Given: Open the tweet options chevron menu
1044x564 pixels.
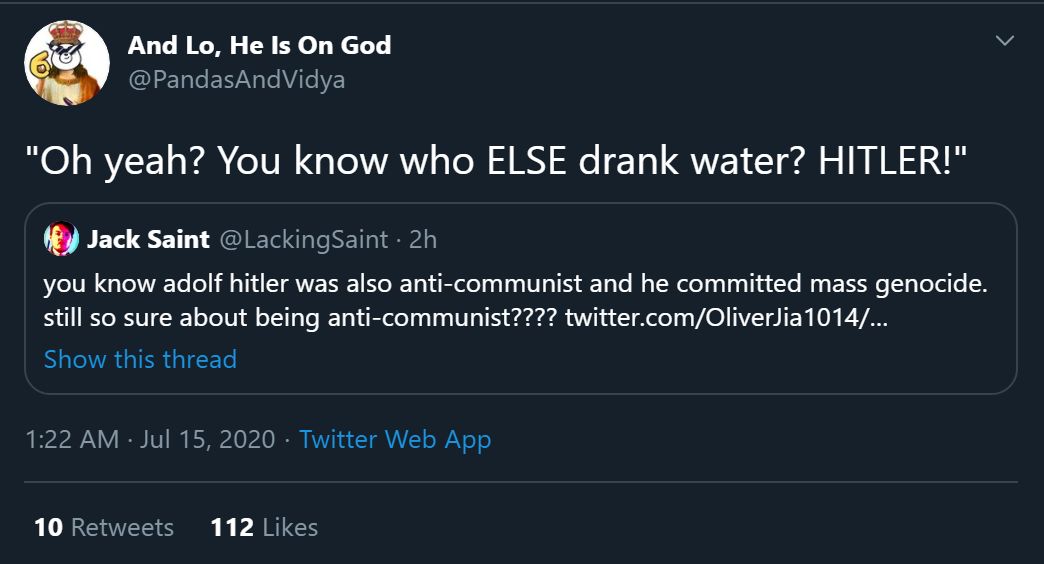Looking at the screenshot, I should (x=1005, y=41).
